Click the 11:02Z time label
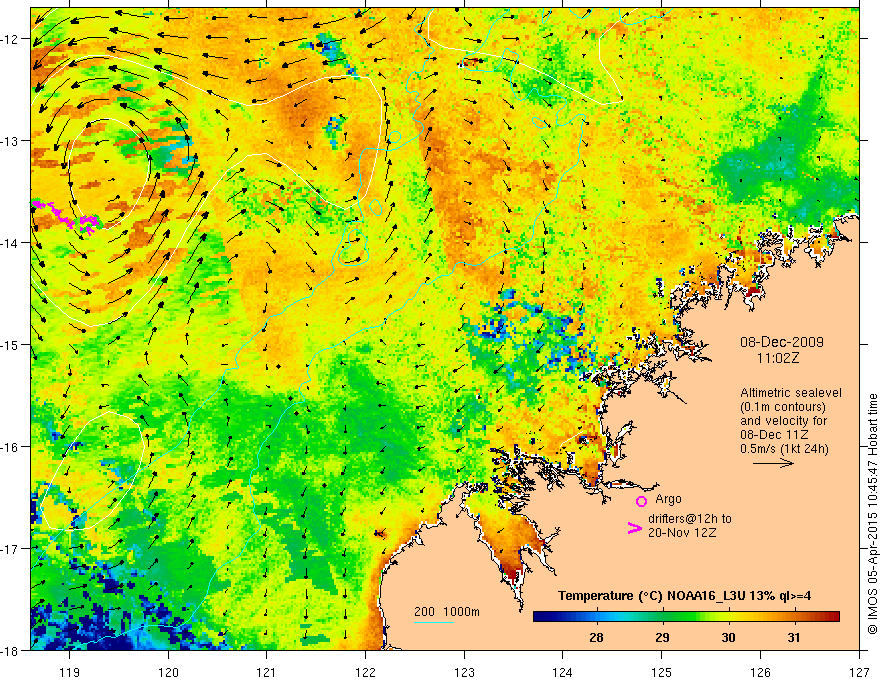880x680 pixels. point(778,358)
